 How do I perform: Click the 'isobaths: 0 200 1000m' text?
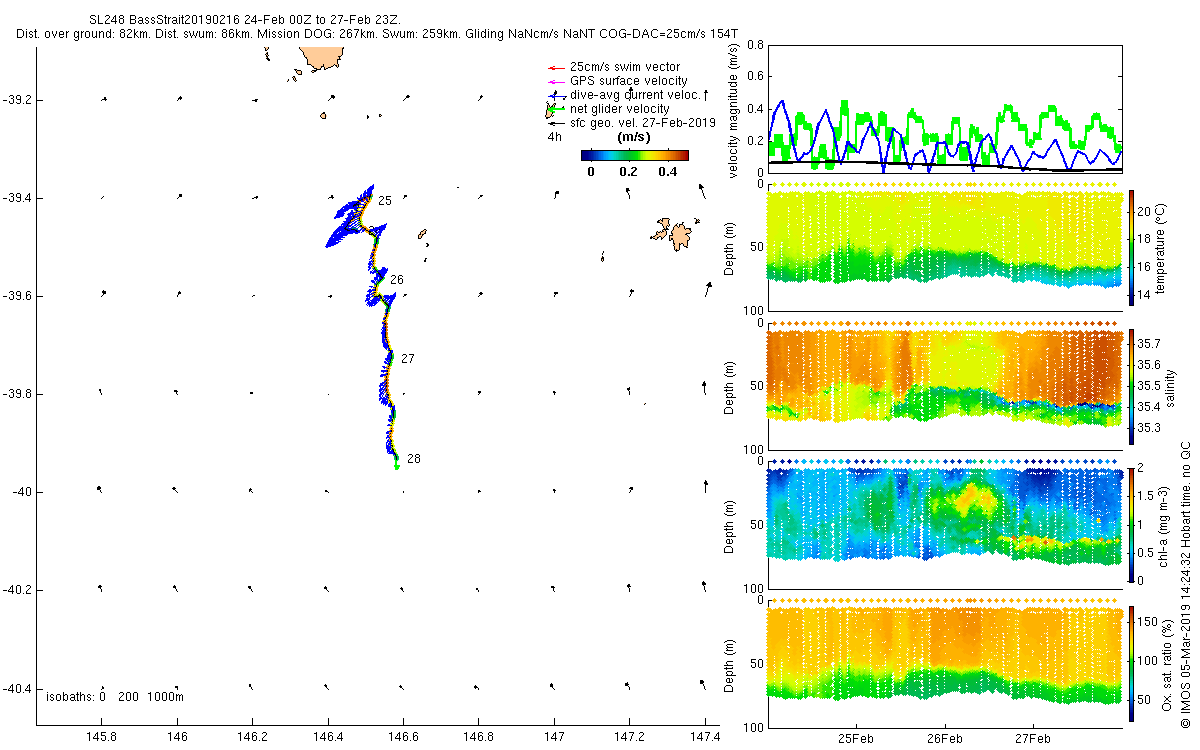tap(115, 696)
